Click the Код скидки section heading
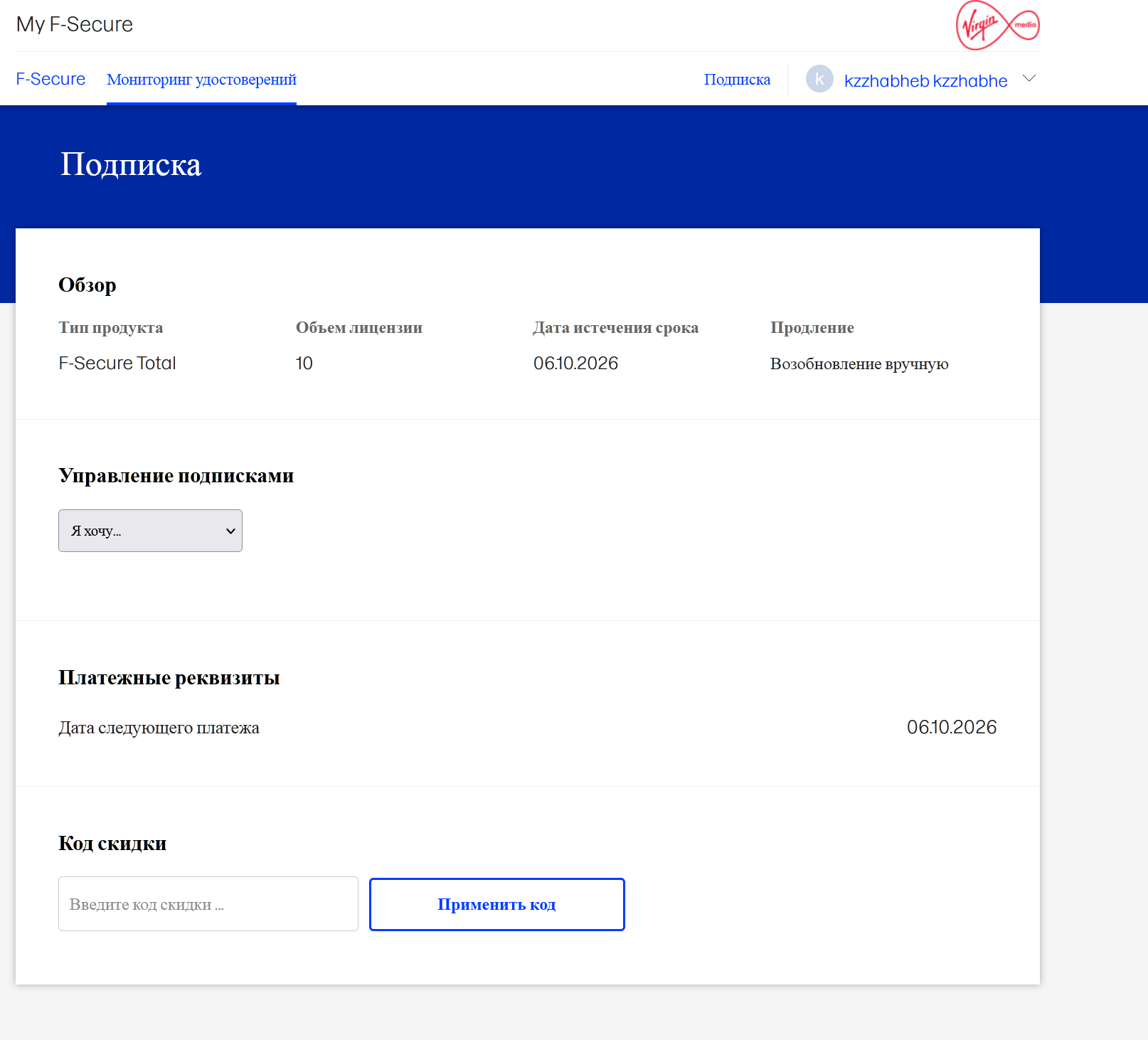 [112, 844]
